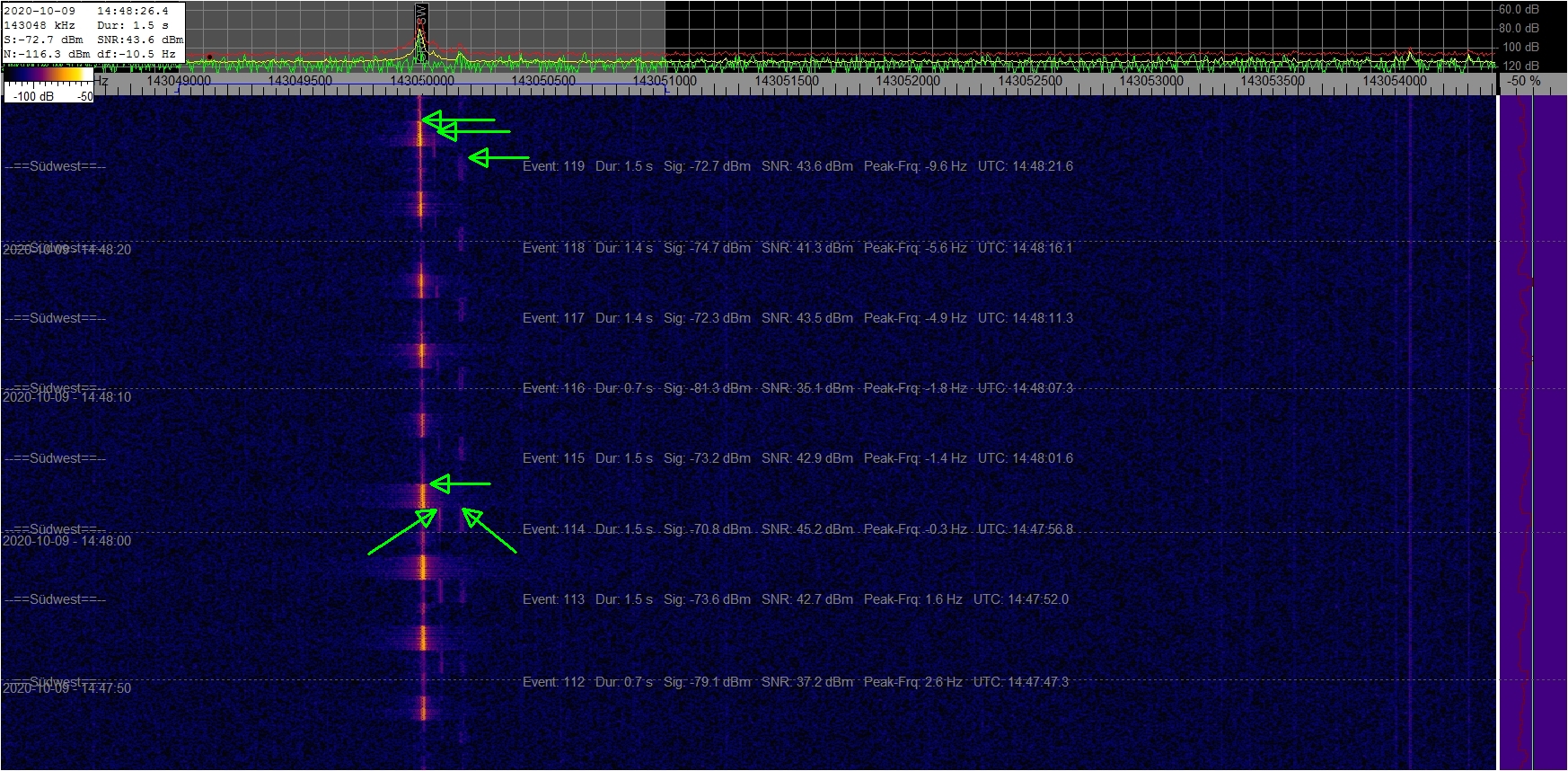Click the 'Event: 119' label

[x=553, y=166]
